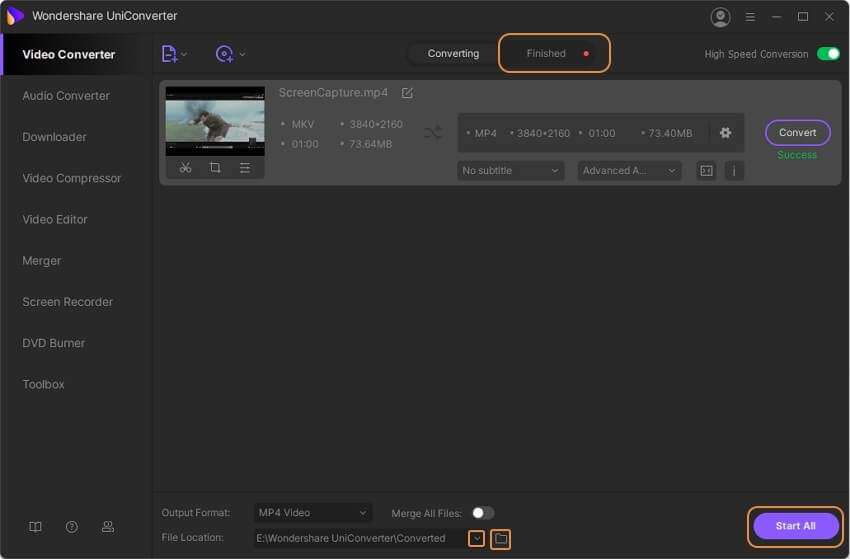The width and height of the screenshot is (850, 559).
Task: Open DVD Burner from sidebar
Action: tap(54, 343)
